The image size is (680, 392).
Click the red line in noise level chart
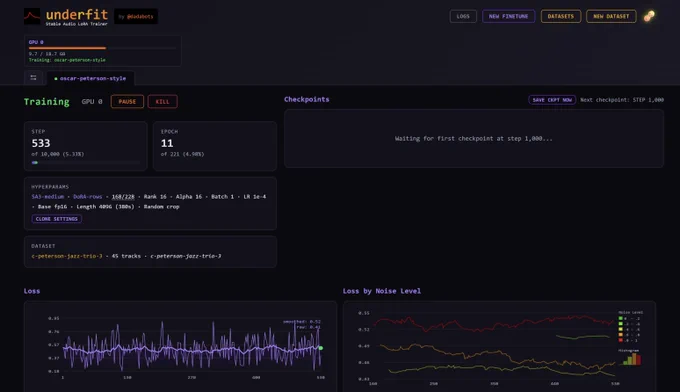pos(494,324)
